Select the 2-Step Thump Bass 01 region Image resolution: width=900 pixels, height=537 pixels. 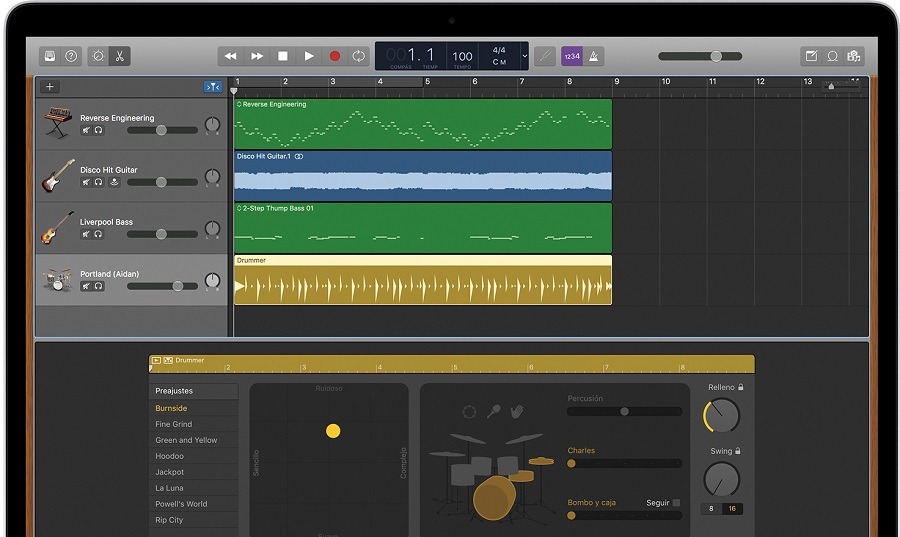(x=423, y=228)
